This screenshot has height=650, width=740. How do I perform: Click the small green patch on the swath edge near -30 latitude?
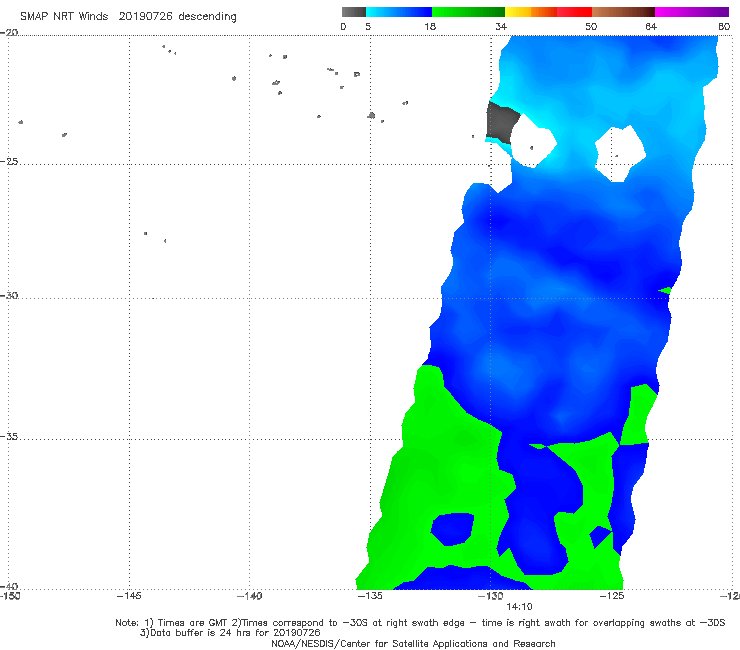click(665, 290)
